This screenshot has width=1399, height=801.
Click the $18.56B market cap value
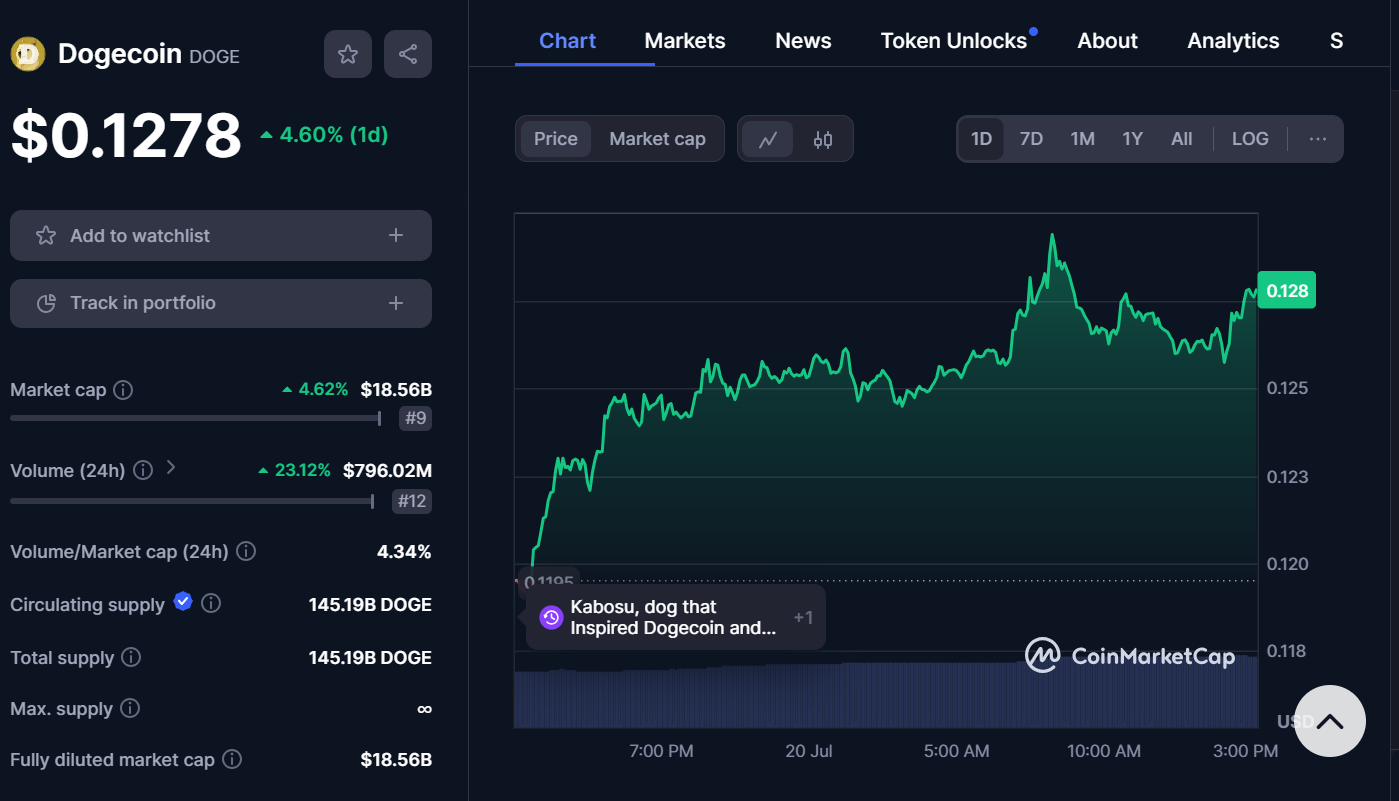[396, 390]
